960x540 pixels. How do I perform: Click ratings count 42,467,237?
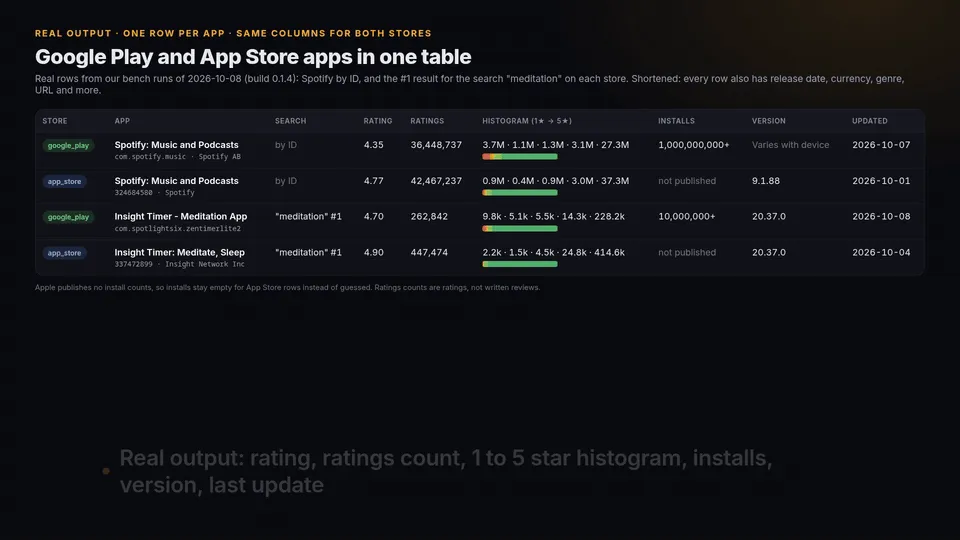(436, 181)
